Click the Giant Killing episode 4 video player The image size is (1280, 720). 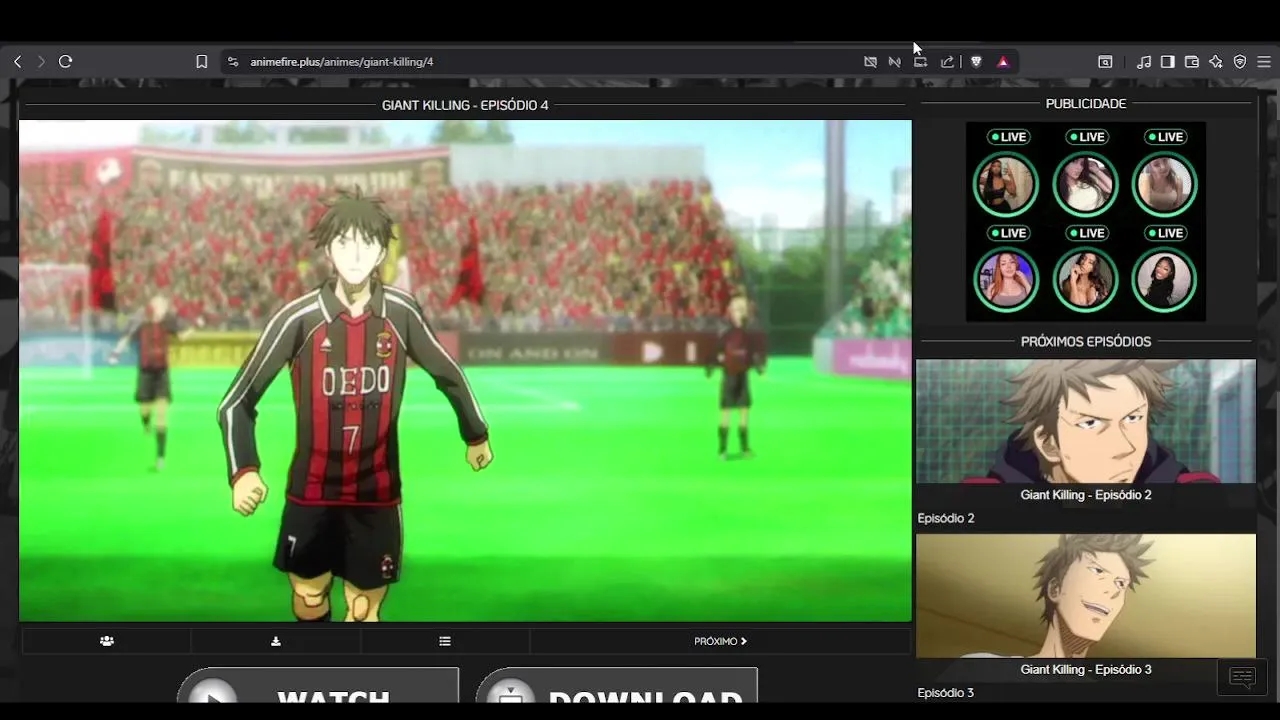[465, 371]
